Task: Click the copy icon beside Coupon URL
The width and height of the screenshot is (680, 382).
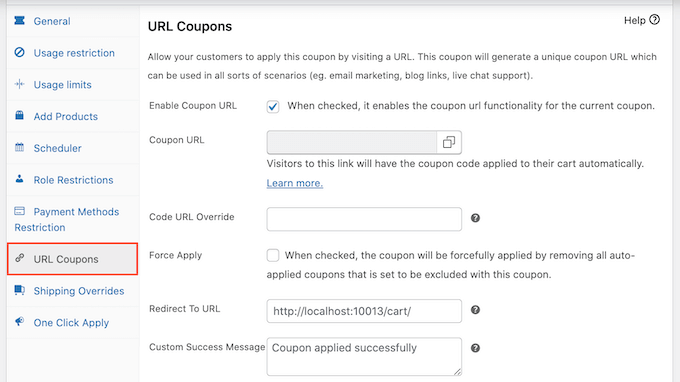Action: (x=449, y=142)
